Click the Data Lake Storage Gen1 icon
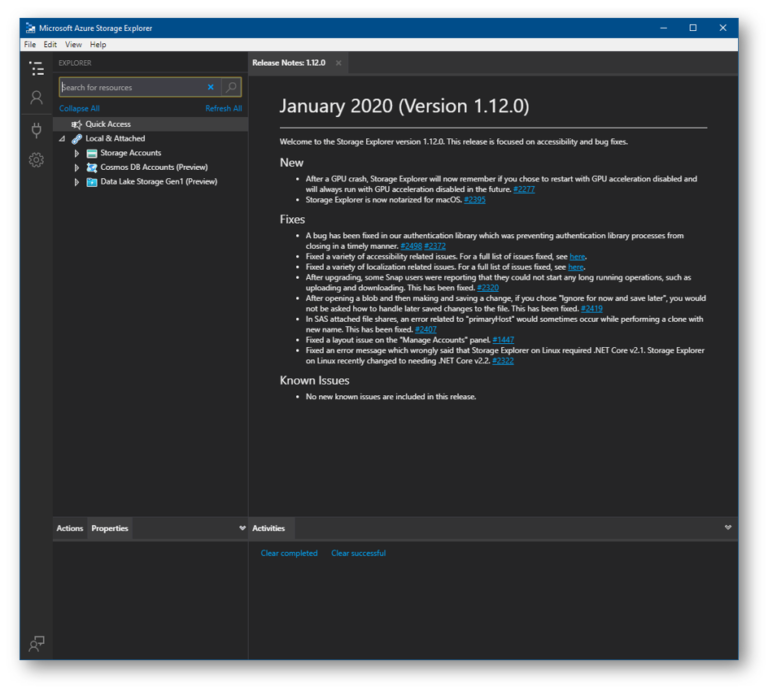 click(92, 182)
